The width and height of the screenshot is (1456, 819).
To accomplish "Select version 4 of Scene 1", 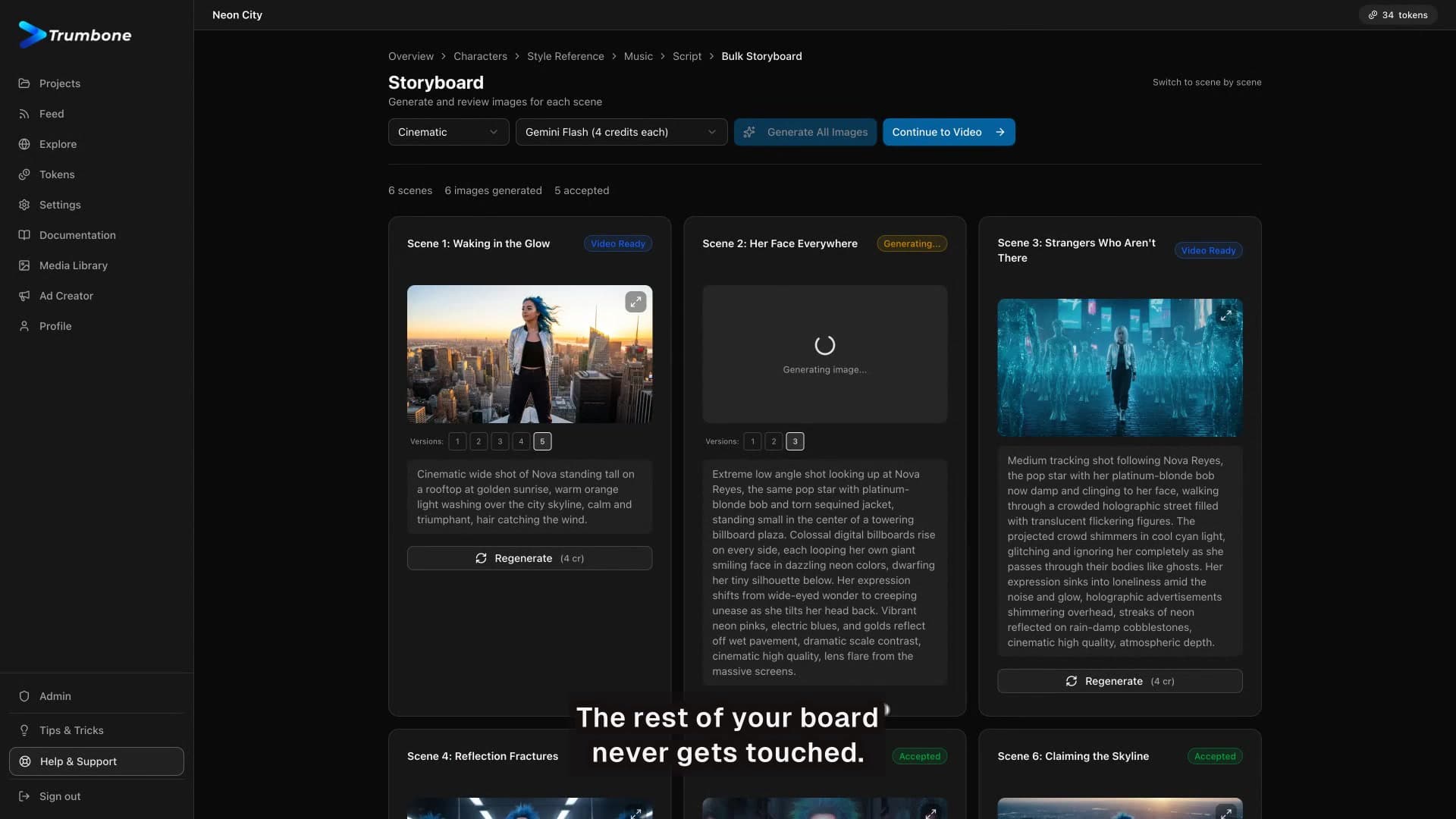I will click(x=521, y=441).
